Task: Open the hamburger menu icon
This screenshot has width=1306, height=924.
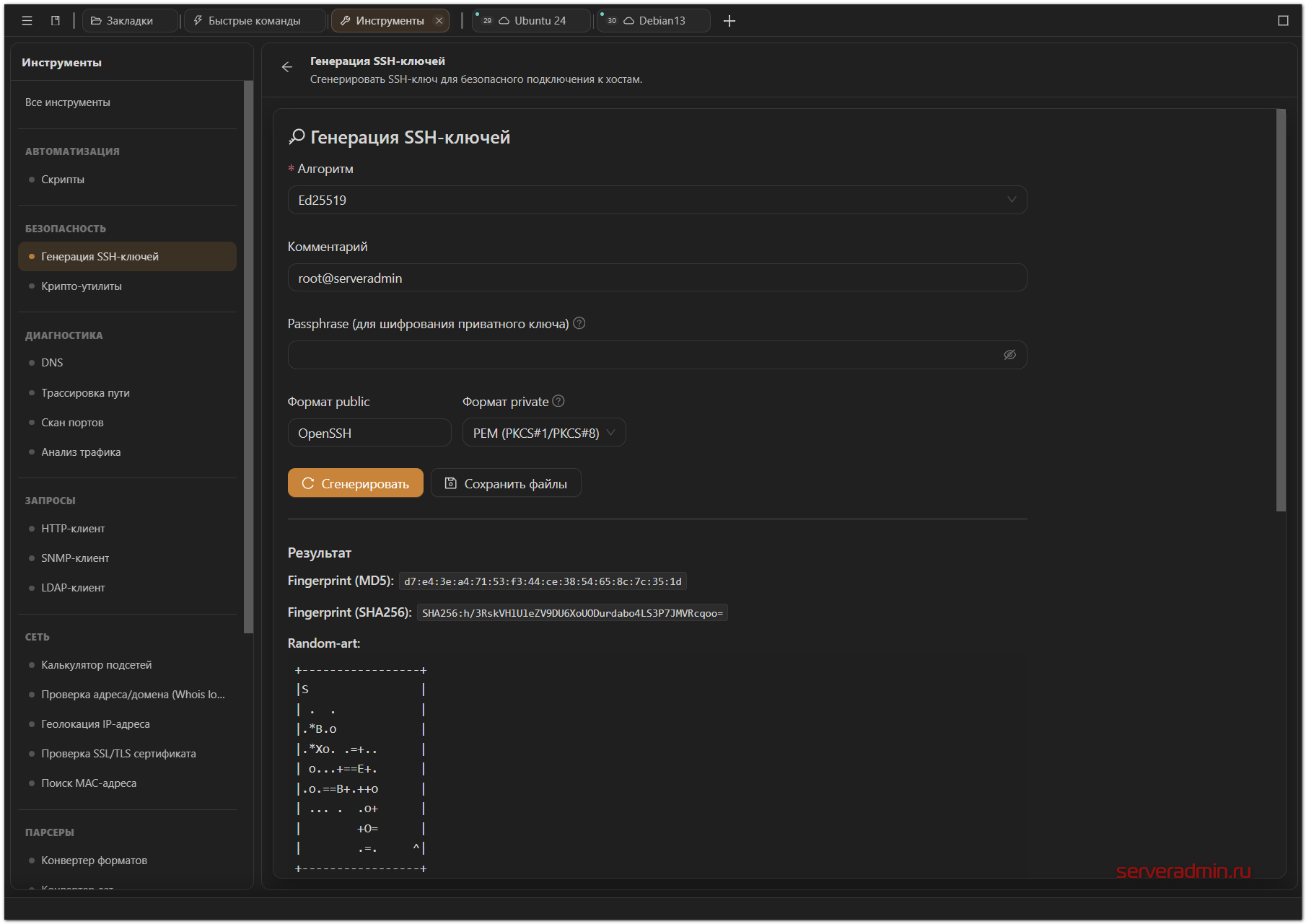Action: pyautogui.click(x=27, y=21)
